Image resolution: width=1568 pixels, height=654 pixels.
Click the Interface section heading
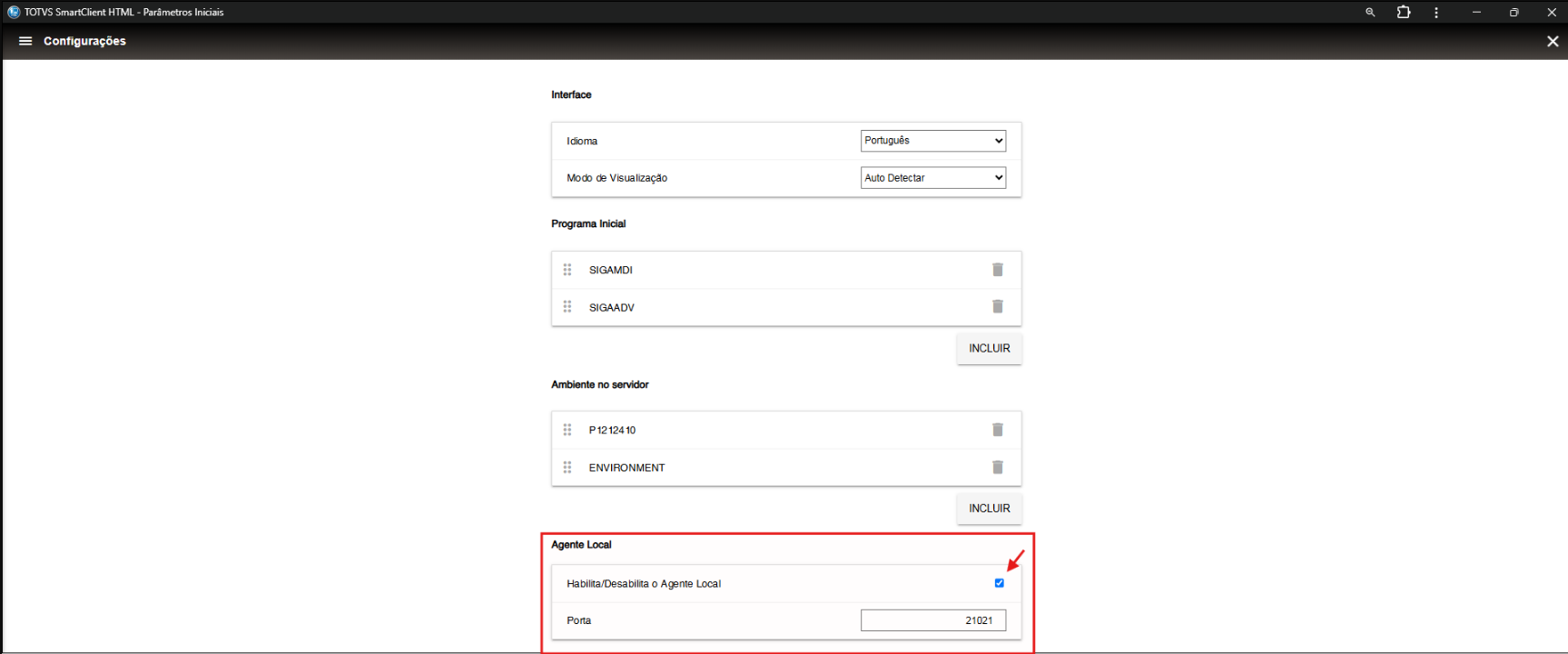[x=571, y=94]
